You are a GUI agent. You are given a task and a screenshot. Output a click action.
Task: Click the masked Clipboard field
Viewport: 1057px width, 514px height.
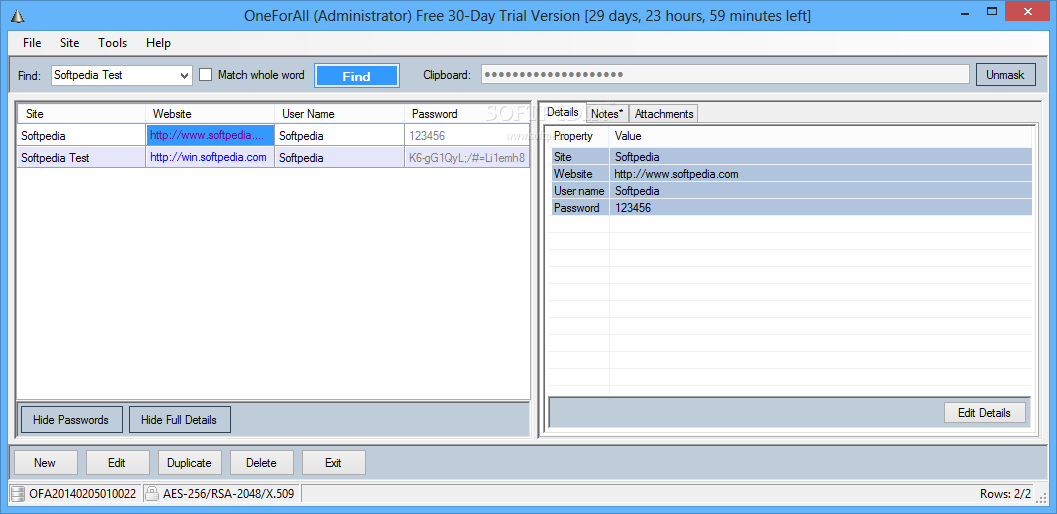pyautogui.click(x=725, y=74)
